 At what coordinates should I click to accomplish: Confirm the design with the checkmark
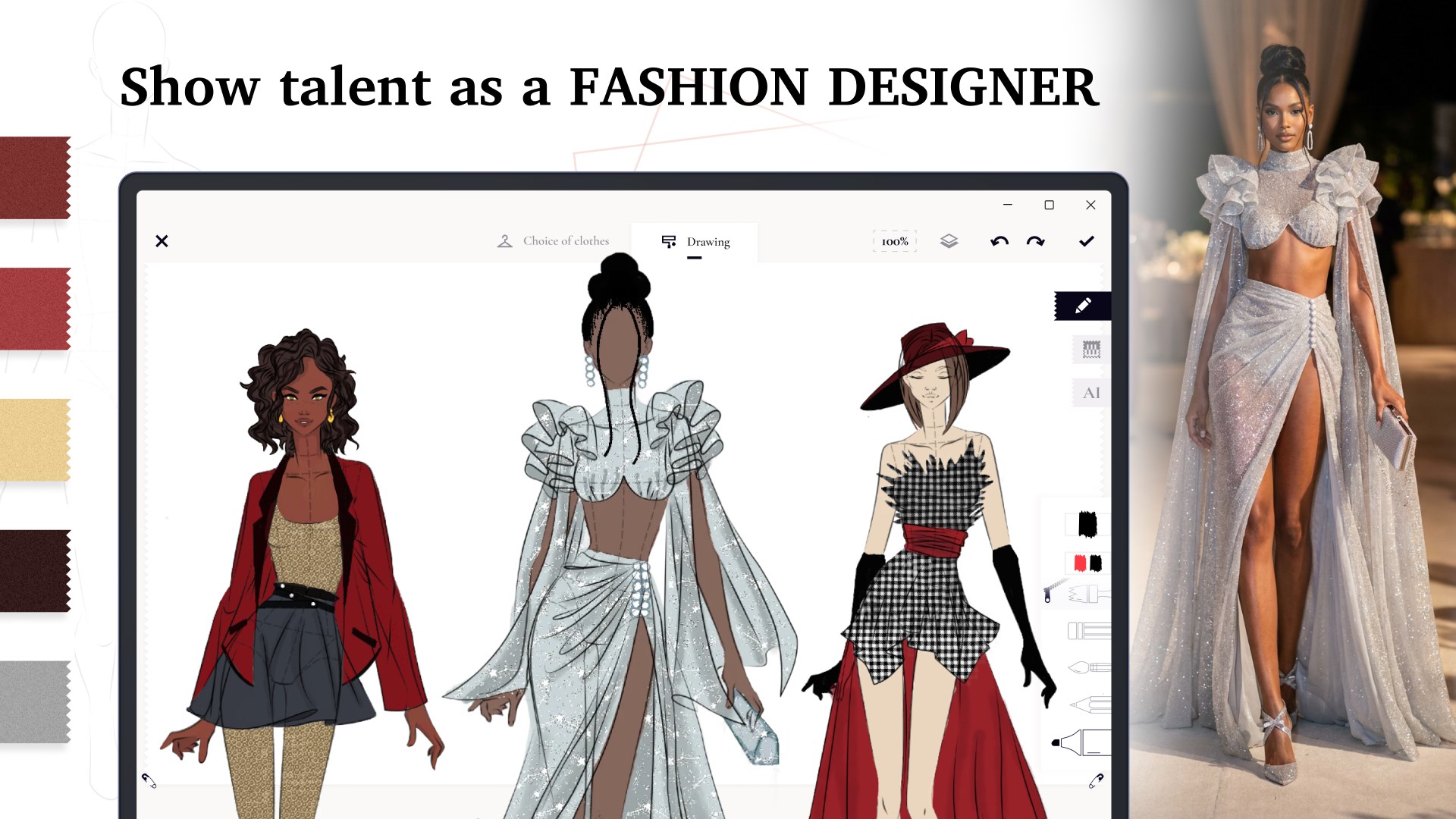(1087, 241)
